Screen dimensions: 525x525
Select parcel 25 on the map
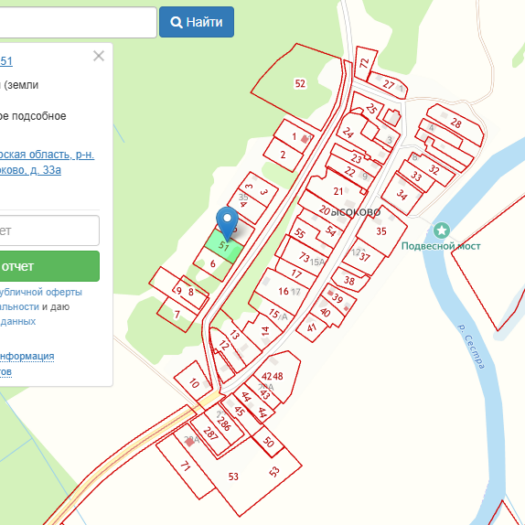click(x=370, y=108)
